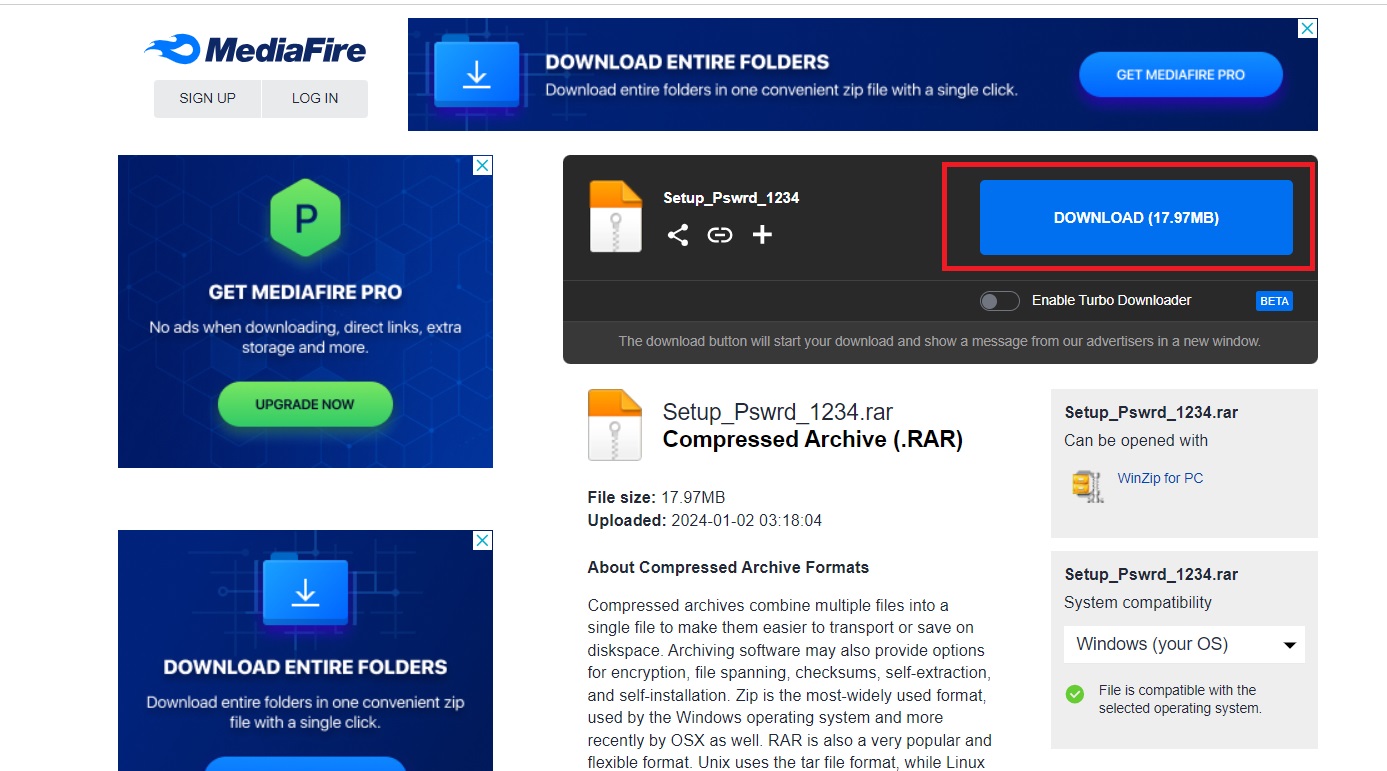Click File is compatible message text

click(1180, 699)
